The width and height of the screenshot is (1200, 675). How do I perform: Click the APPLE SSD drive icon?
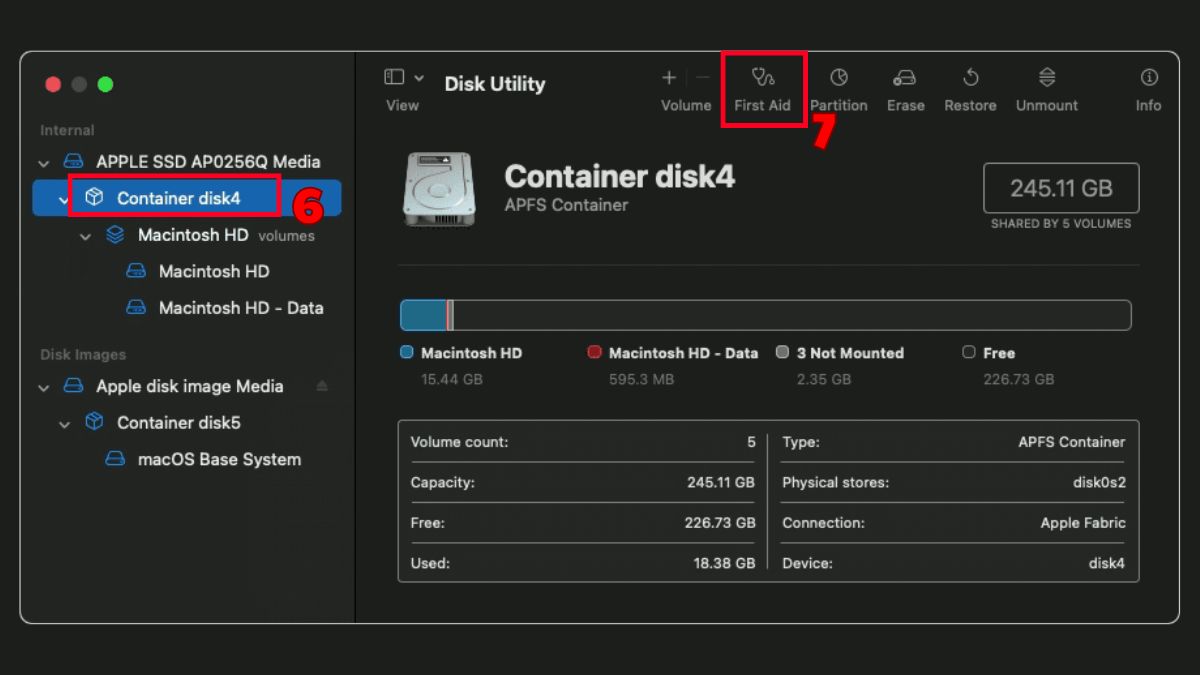[73, 161]
